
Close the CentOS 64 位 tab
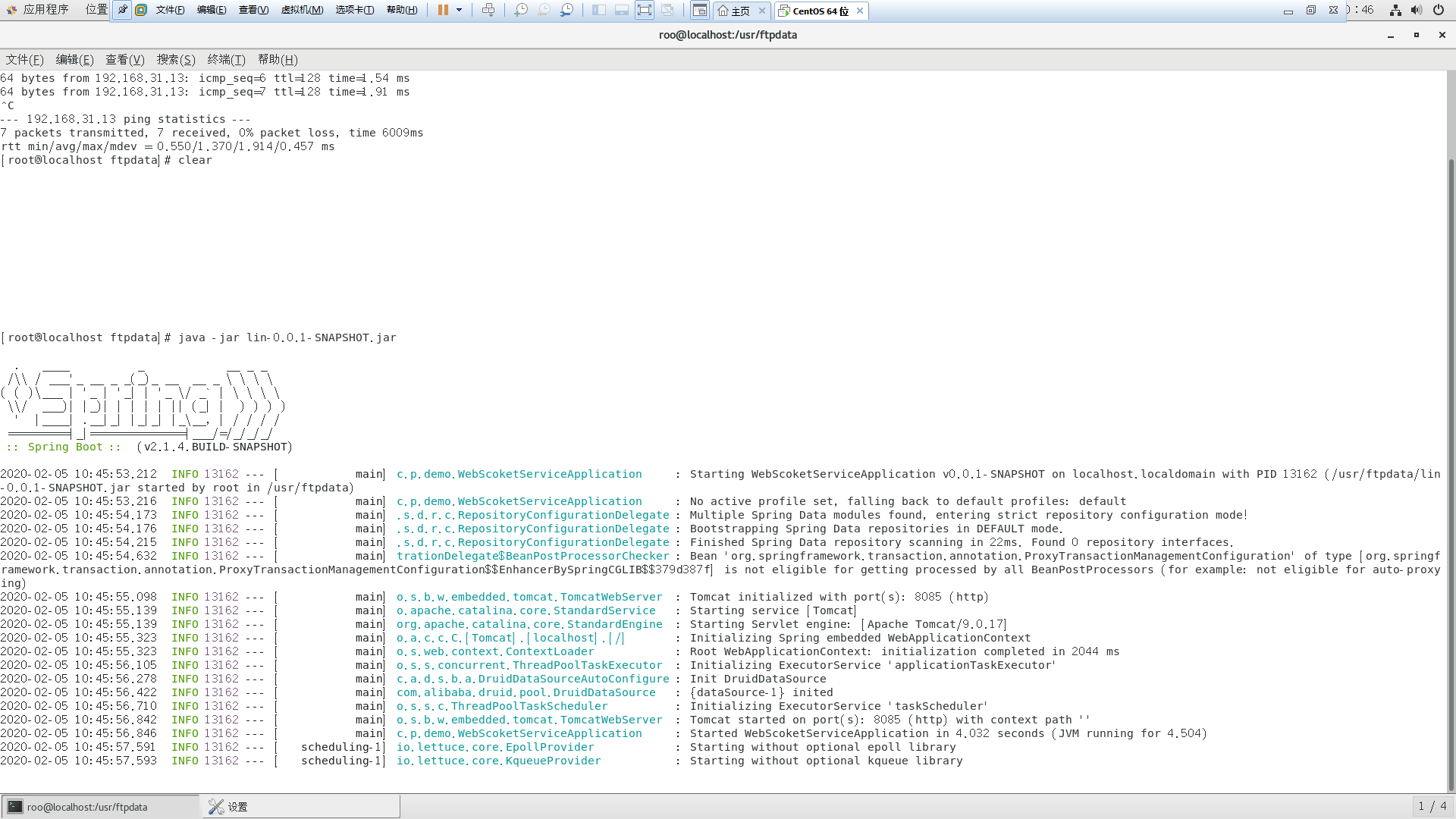click(x=860, y=11)
